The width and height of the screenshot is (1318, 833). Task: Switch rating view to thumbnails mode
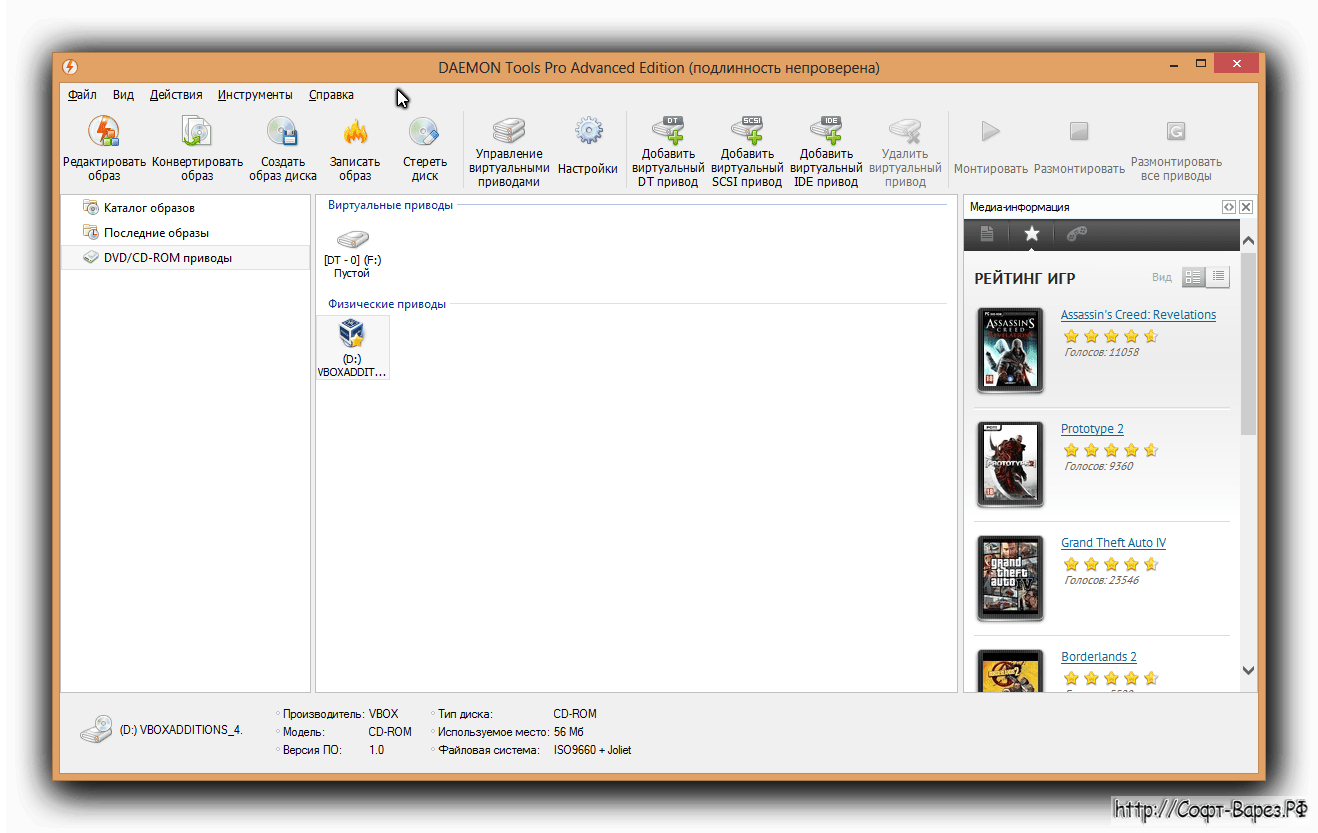tap(1194, 277)
